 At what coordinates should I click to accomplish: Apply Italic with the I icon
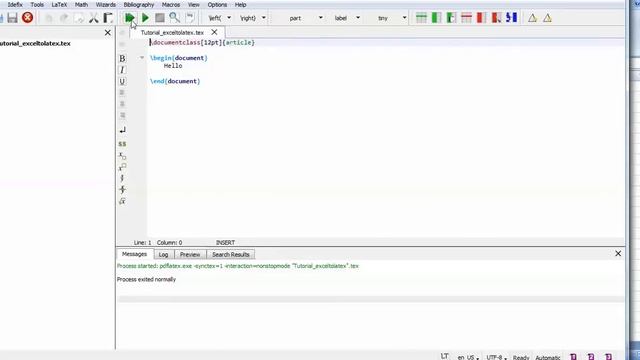(122, 70)
